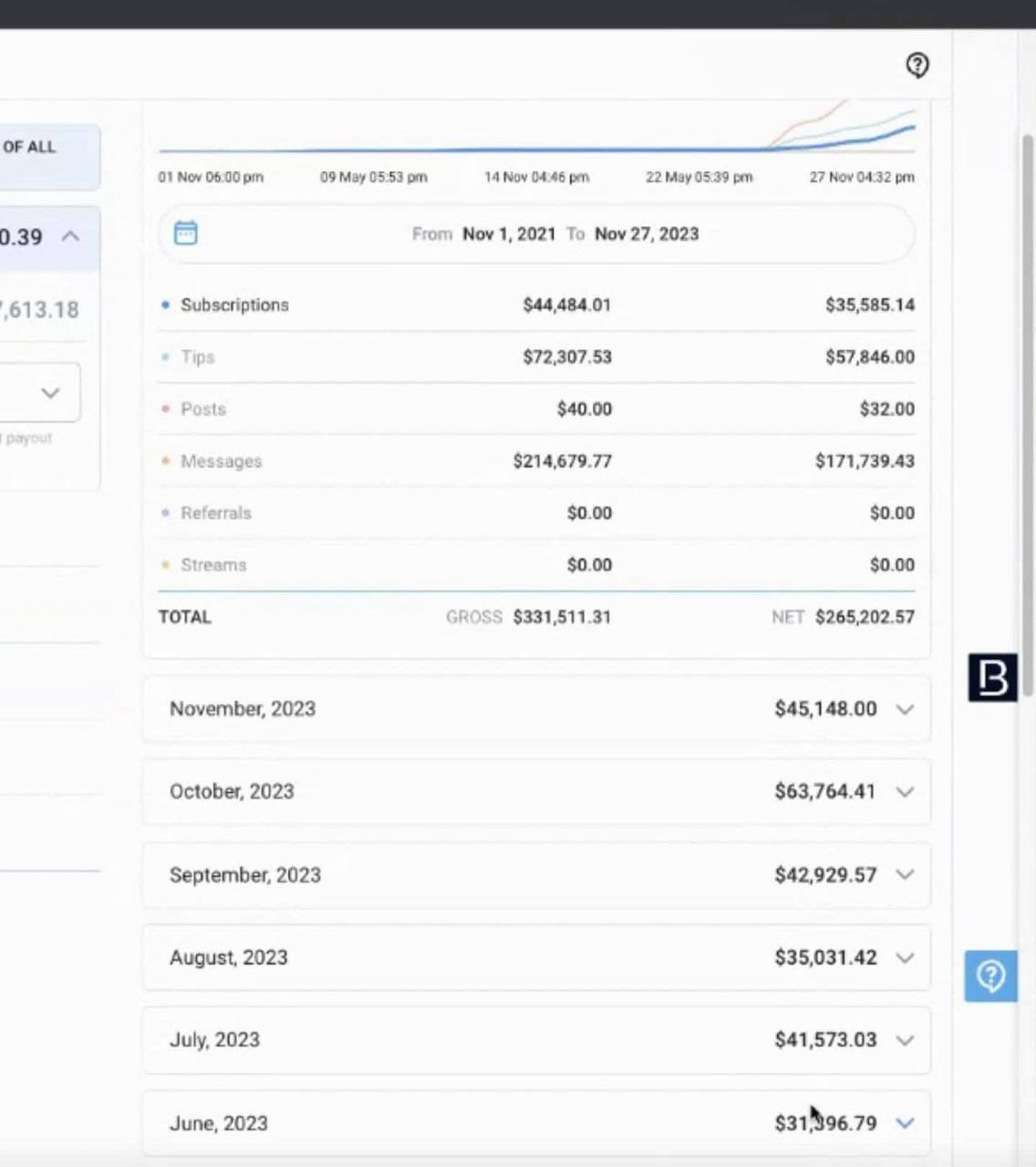Screen dimensions: 1036x1167
Task: Click the help question mark icon at top
Action: point(917,65)
